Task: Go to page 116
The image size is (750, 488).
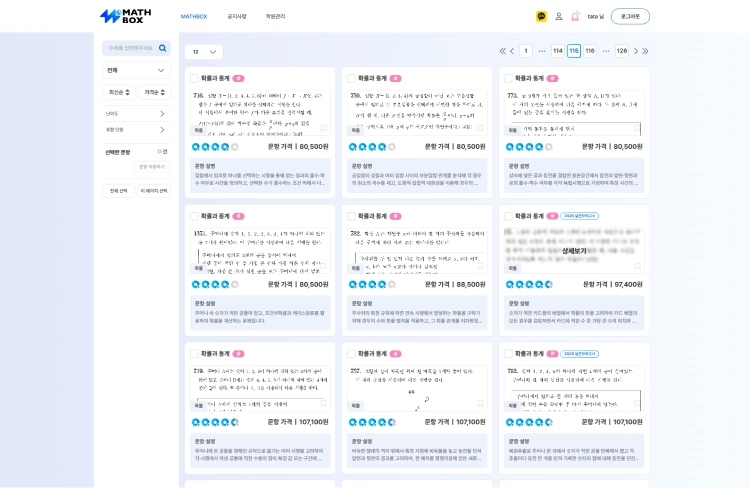Action: pyautogui.click(x=590, y=51)
